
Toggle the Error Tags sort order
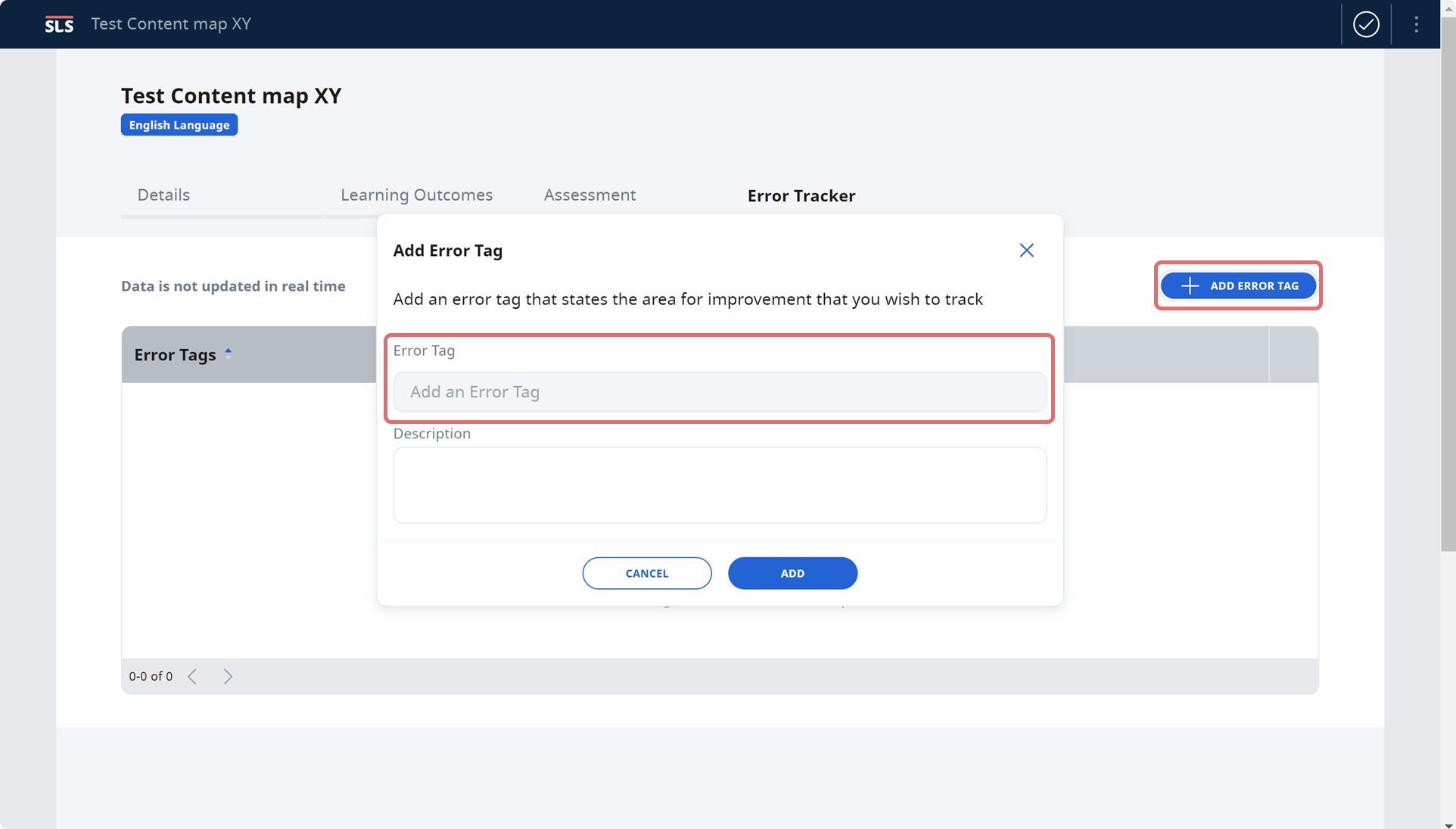pyautogui.click(x=227, y=354)
